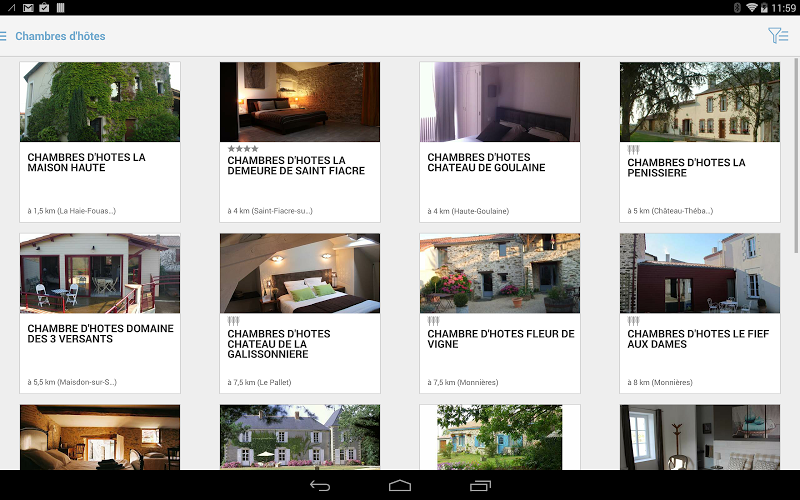Open Chateau de Goulaine room photo
This screenshot has width=800, height=500.
[500, 102]
